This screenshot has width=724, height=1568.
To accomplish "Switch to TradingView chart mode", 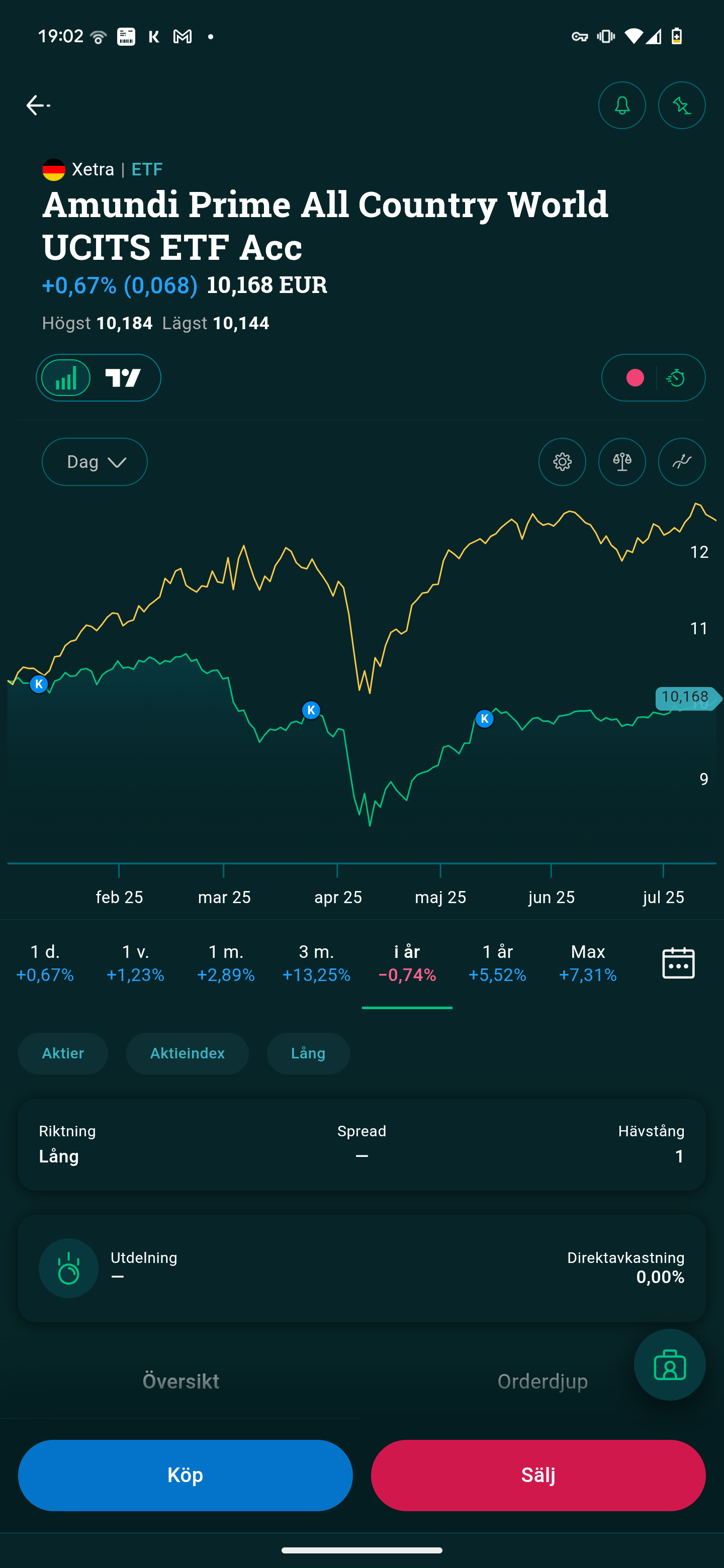I will tap(124, 378).
